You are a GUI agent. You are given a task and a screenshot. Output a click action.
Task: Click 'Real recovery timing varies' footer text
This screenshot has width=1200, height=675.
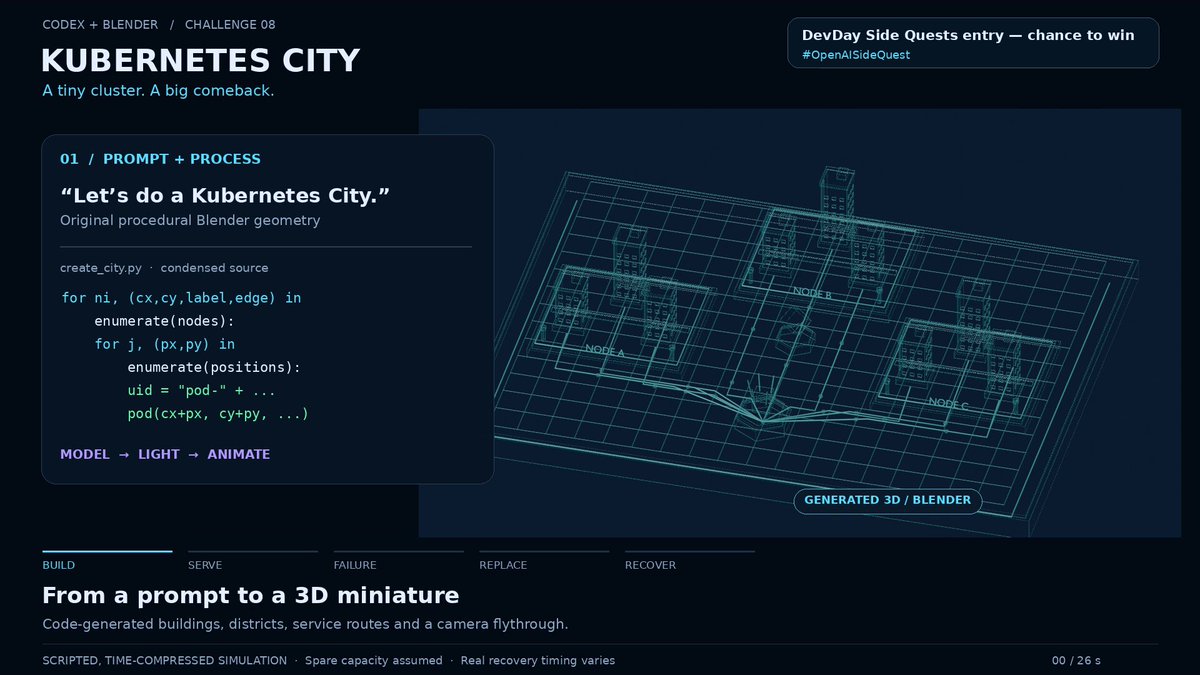coord(538,661)
